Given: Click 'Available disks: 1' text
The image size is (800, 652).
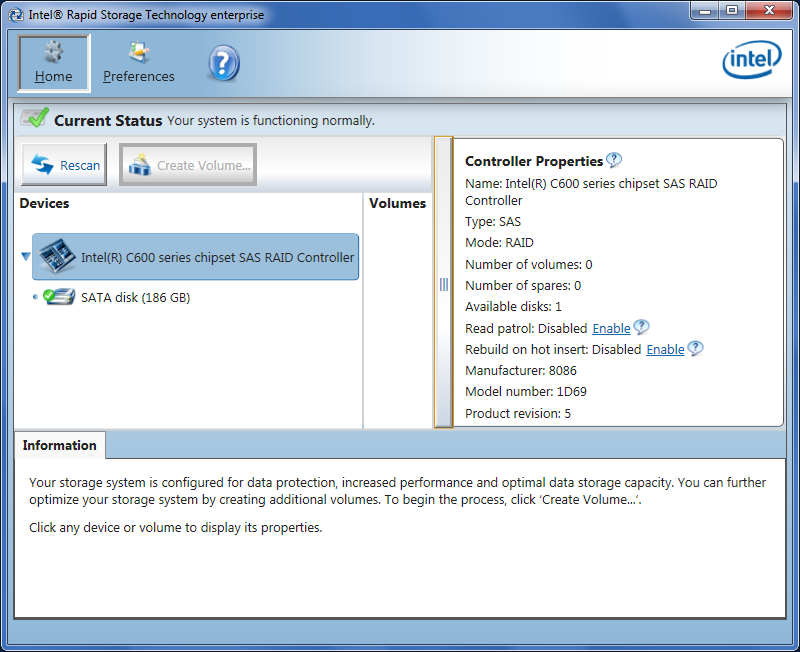Looking at the screenshot, I should pyautogui.click(x=513, y=307).
